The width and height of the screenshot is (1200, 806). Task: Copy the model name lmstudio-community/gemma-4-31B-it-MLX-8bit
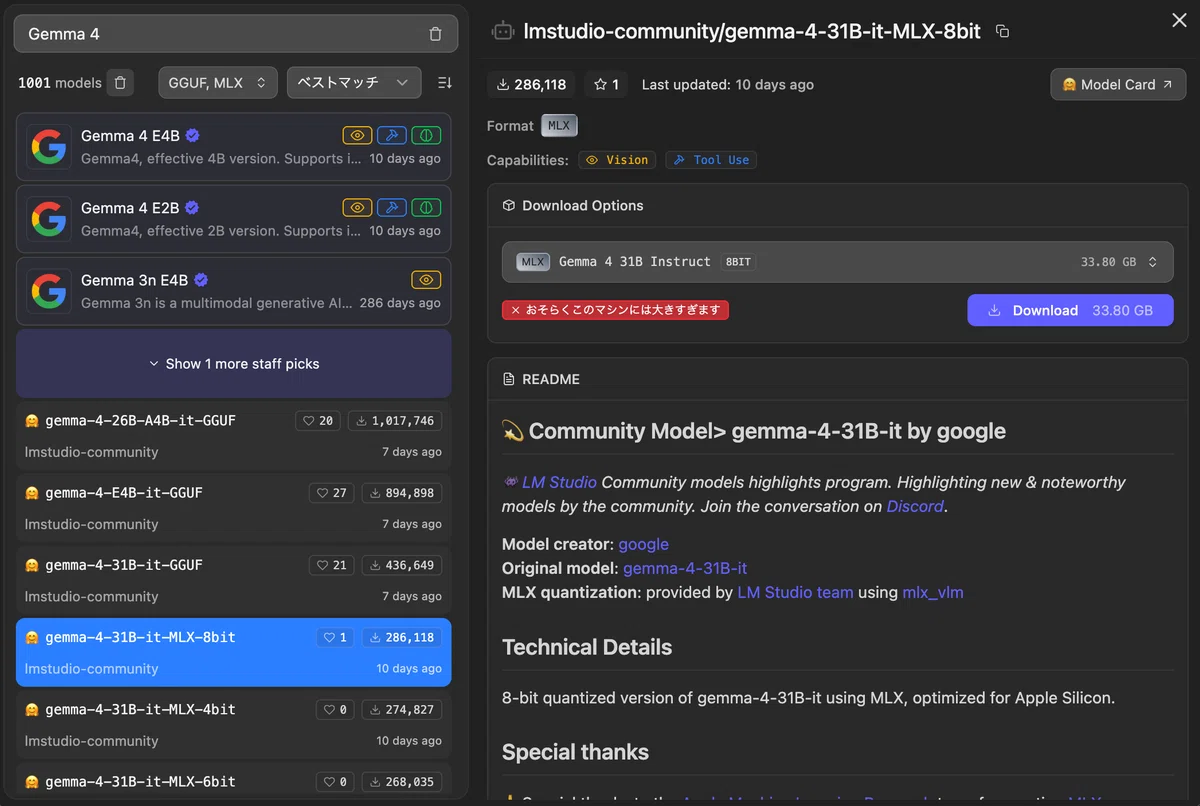tap(1003, 31)
